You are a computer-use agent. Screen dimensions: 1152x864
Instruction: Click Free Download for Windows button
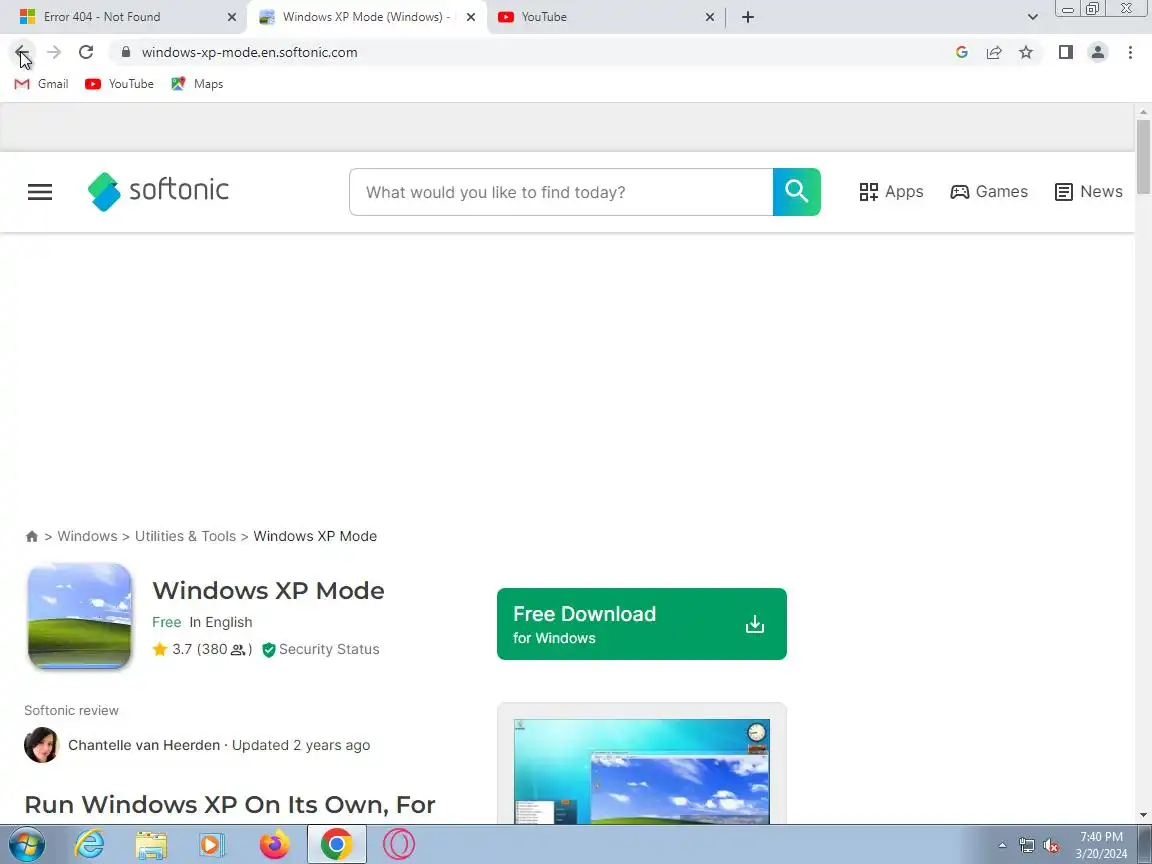tap(641, 624)
